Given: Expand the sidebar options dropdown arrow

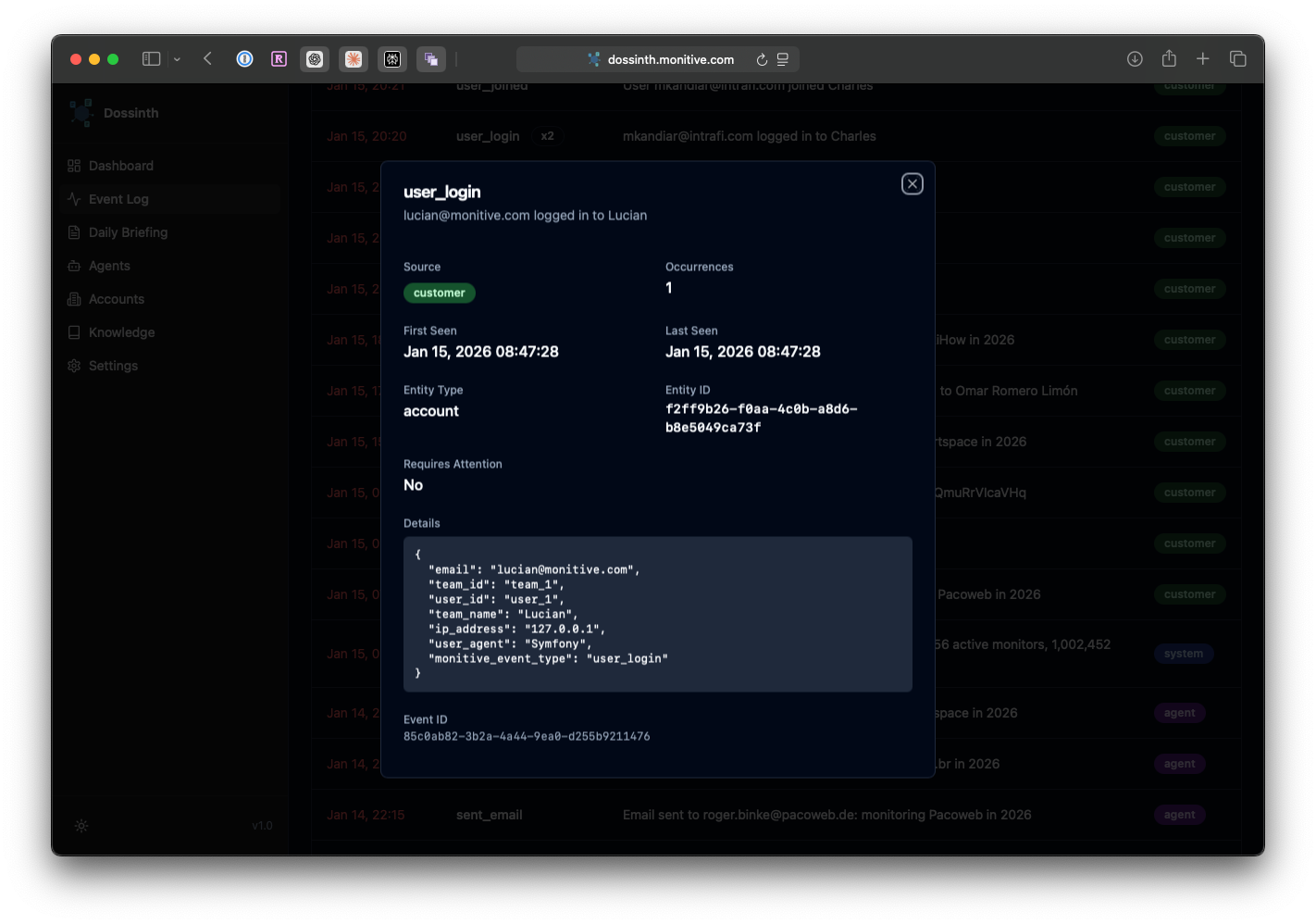Looking at the screenshot, I should pos(177,59).
